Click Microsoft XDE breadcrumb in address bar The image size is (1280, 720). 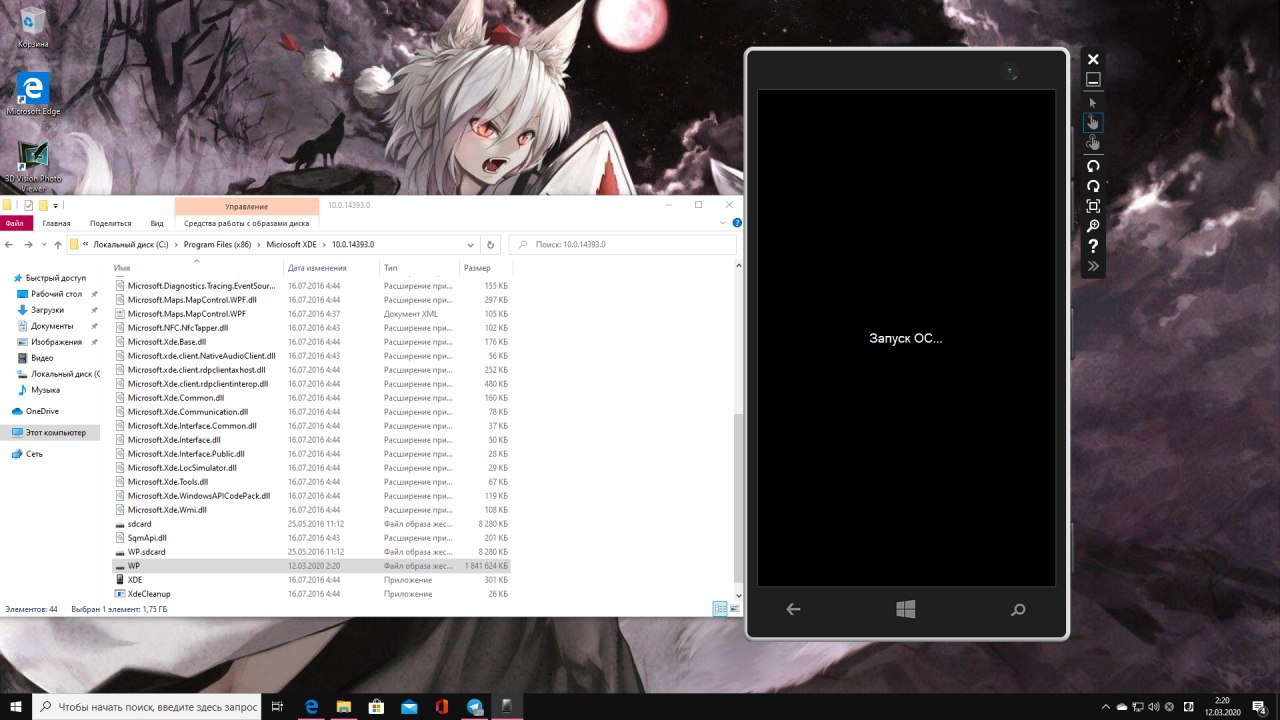coord(291,244)
